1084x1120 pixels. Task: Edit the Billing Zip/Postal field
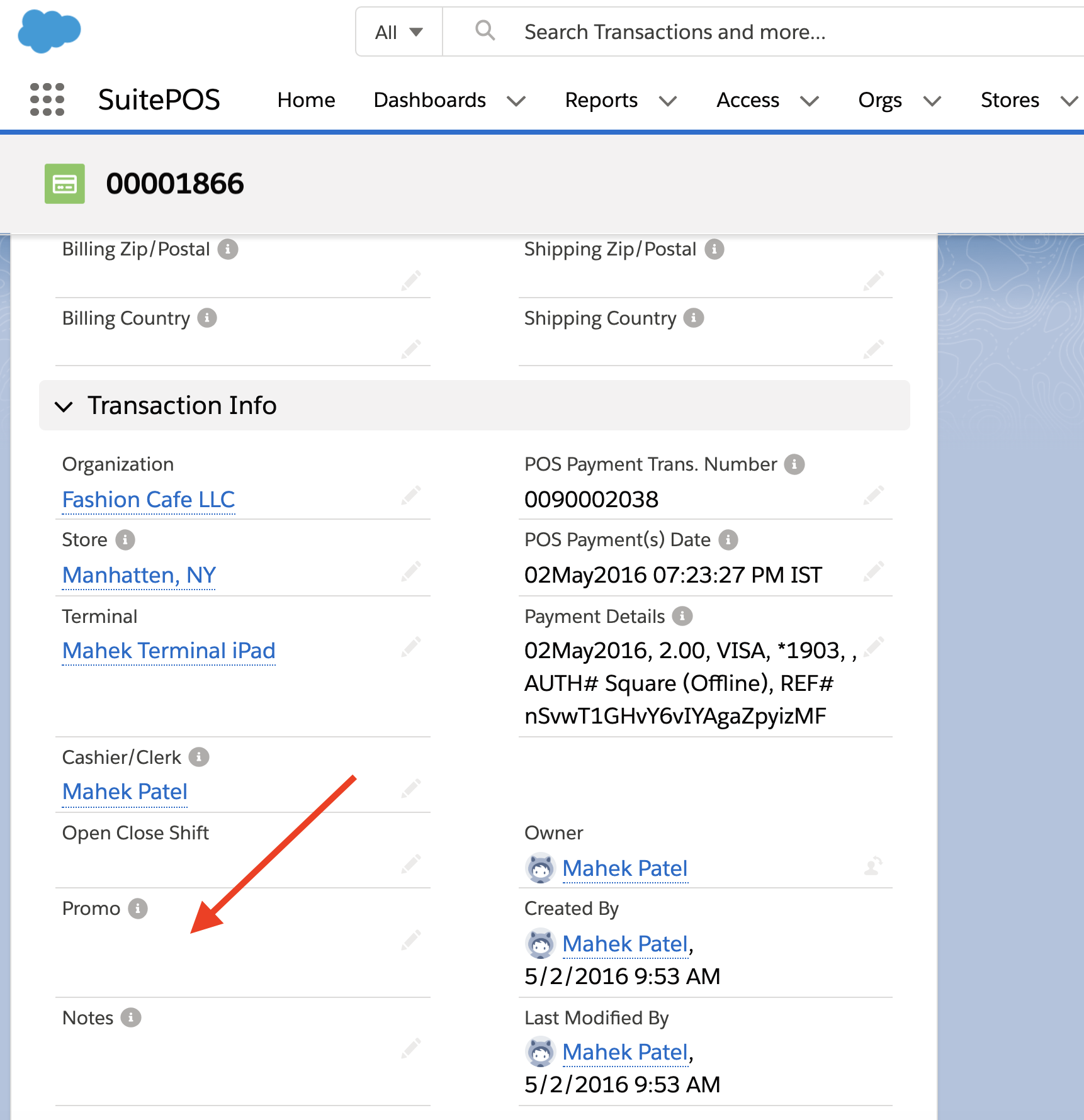click(x=411, y=281)
